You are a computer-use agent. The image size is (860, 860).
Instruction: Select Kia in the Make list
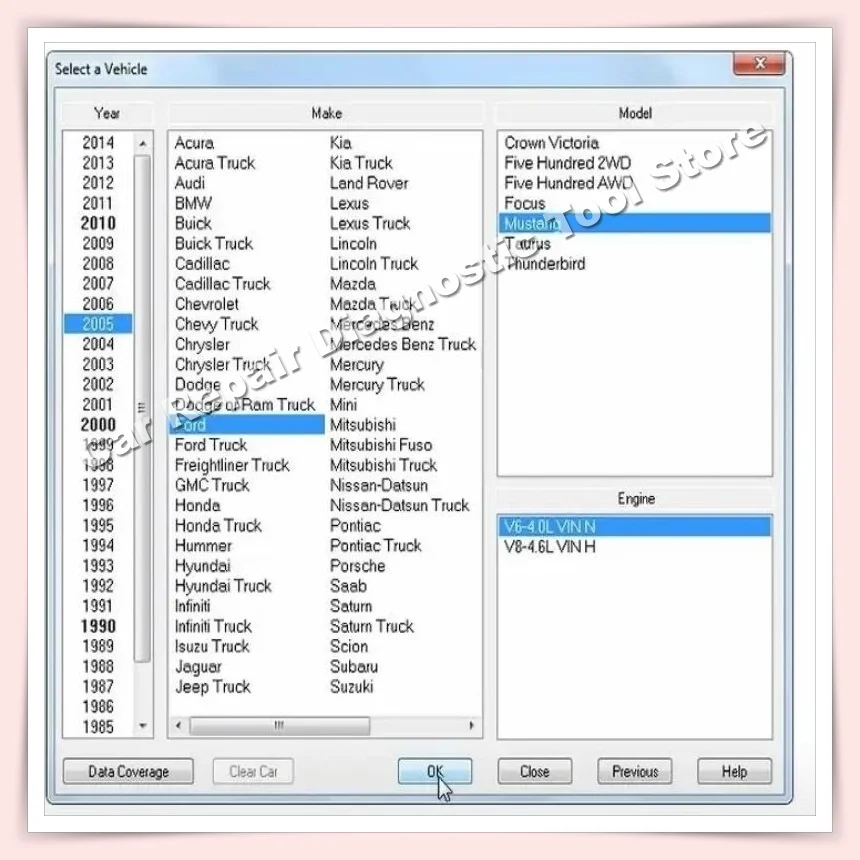click(341, 143)
